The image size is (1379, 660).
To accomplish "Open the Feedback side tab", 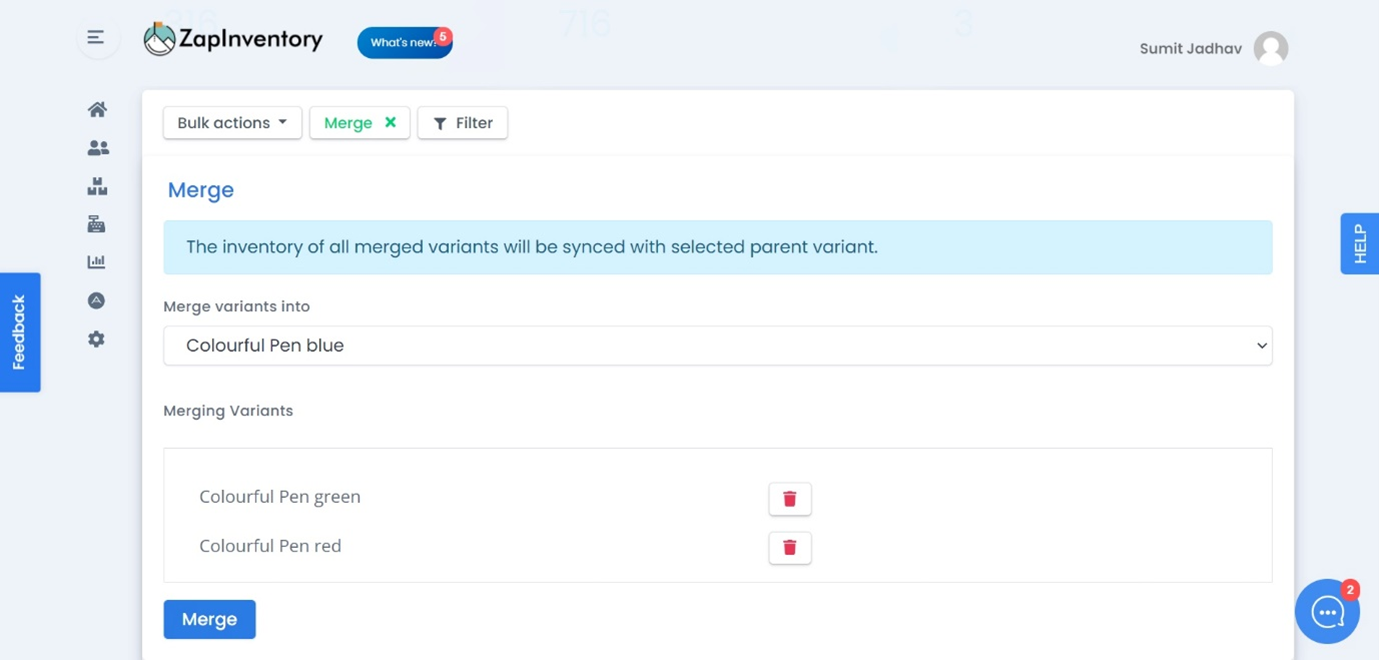I will (19, 332).
